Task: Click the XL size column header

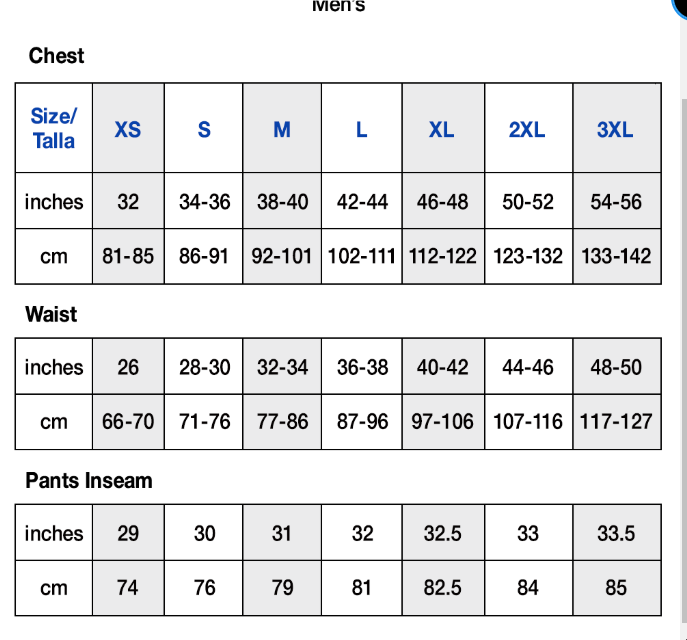Action: pyautogui.click(x=442, y=129)
